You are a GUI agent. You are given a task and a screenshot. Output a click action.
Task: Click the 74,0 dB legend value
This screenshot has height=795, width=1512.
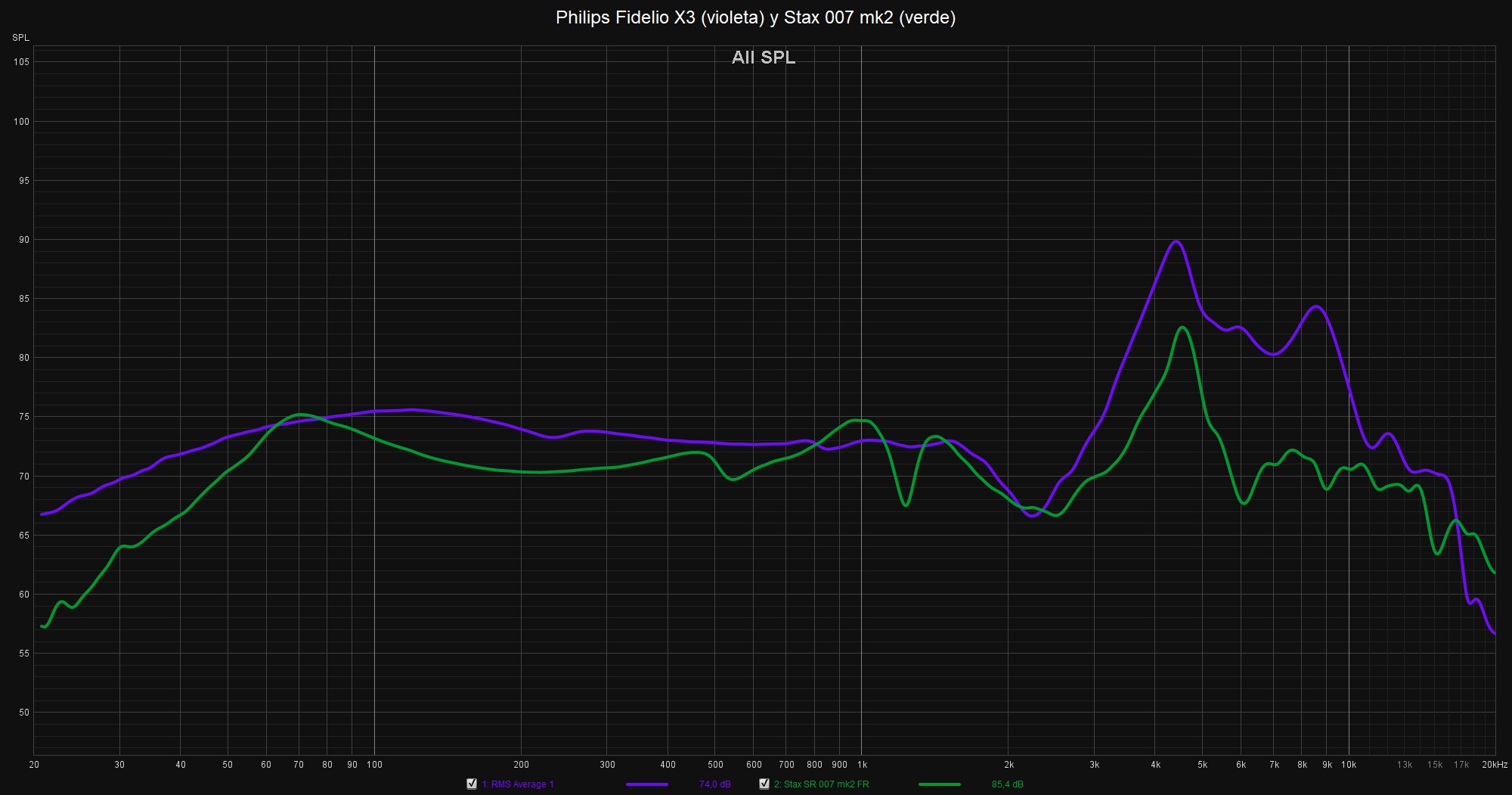click(714, 784)
